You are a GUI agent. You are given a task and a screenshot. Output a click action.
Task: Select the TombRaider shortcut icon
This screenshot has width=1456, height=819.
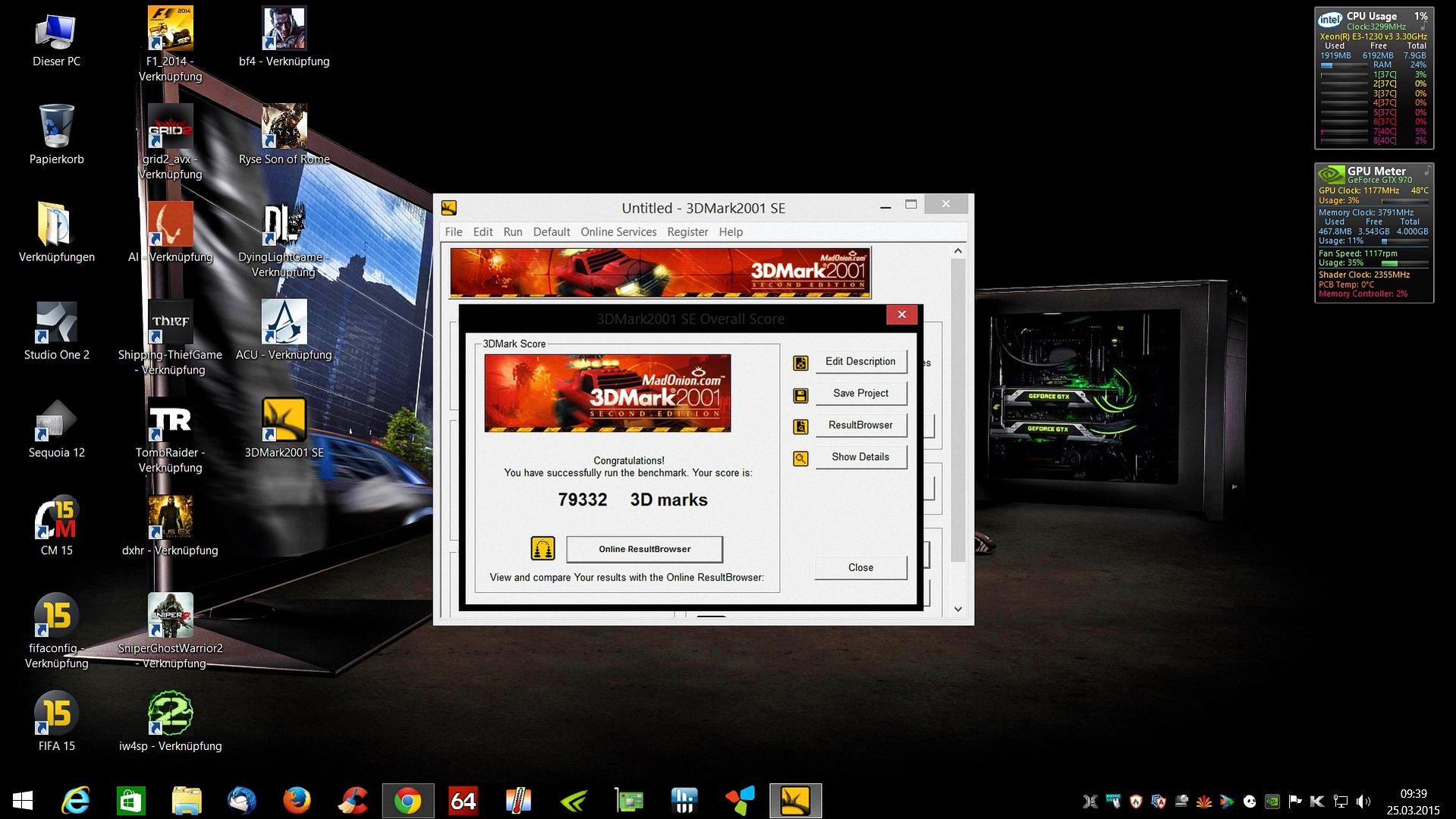[170, 436]
